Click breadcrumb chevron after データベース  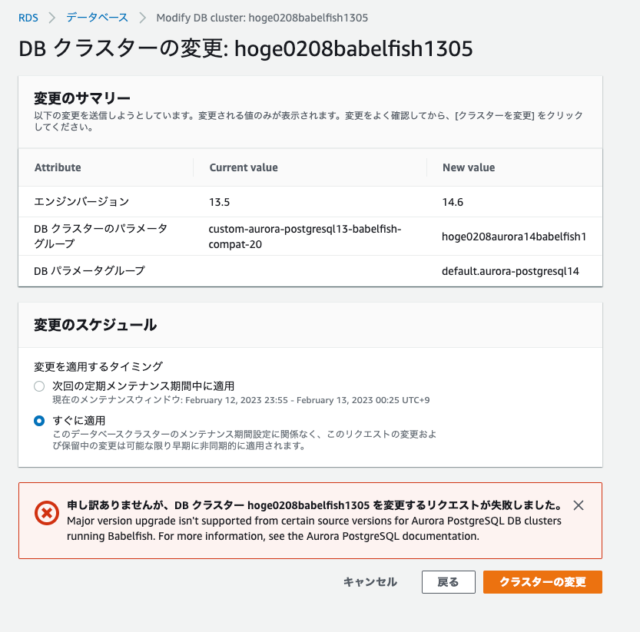142,18
